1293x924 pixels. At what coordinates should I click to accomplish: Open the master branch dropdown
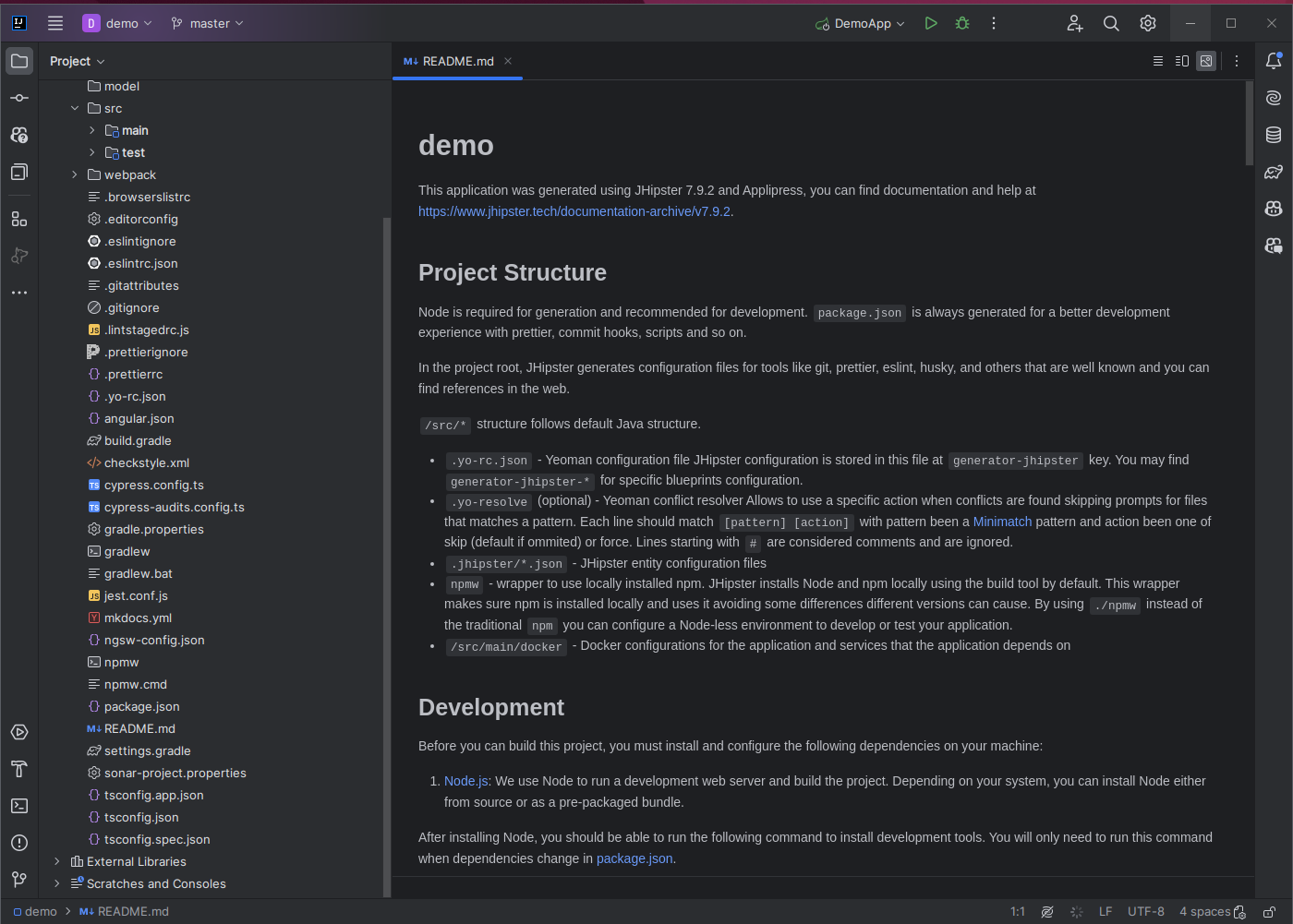pos(207,23)
